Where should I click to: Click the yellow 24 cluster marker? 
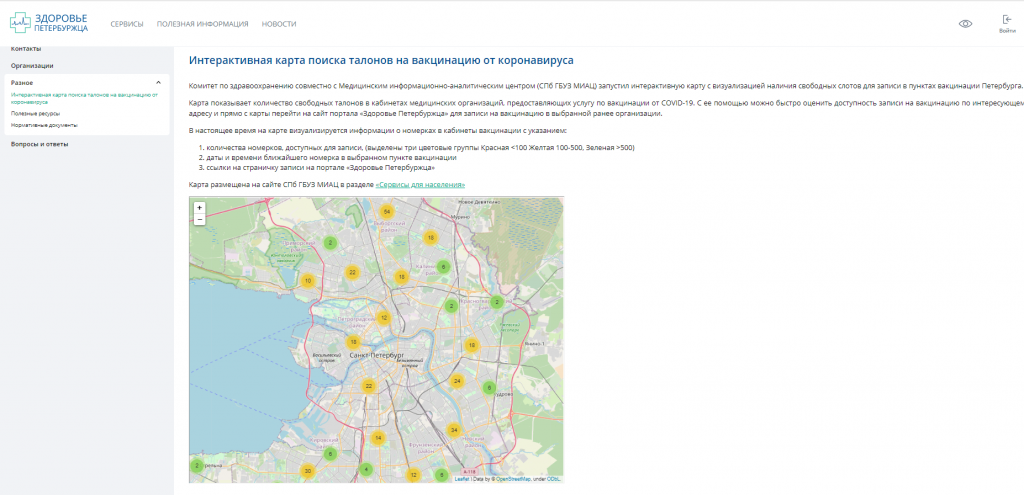coord(457,381)
